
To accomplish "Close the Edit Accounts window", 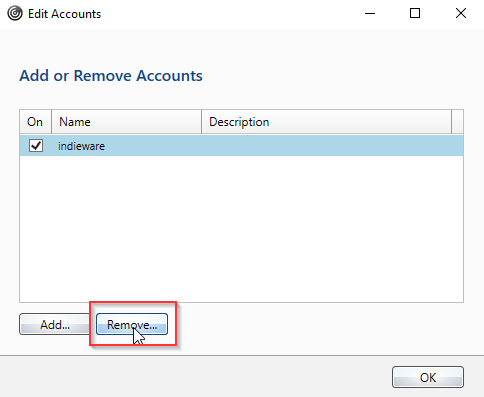I will click(461, 14).
